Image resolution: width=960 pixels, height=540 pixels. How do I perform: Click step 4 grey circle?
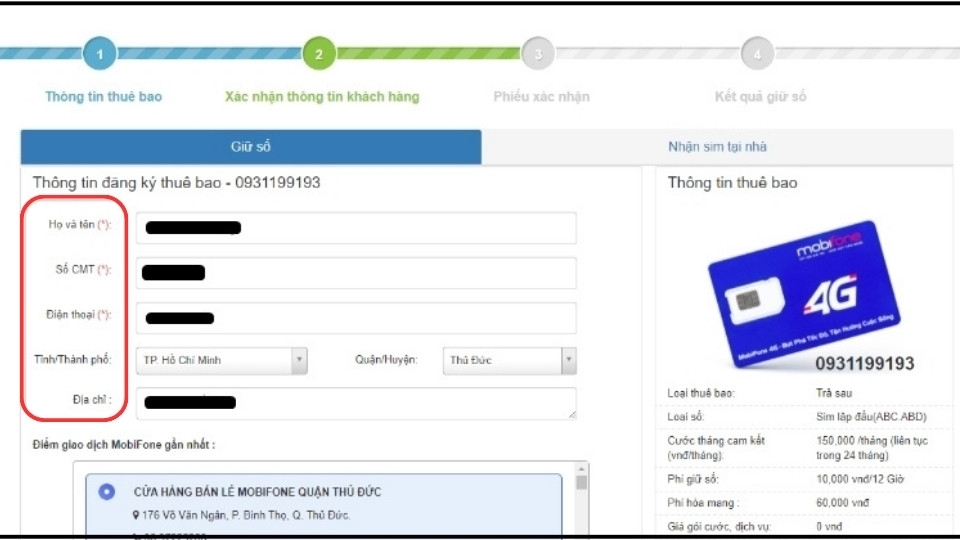click(757, 54)
